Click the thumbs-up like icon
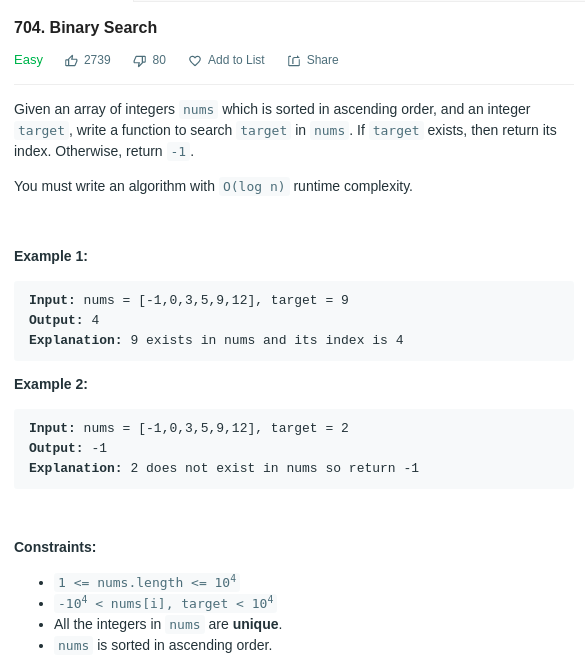 (71, 61)
